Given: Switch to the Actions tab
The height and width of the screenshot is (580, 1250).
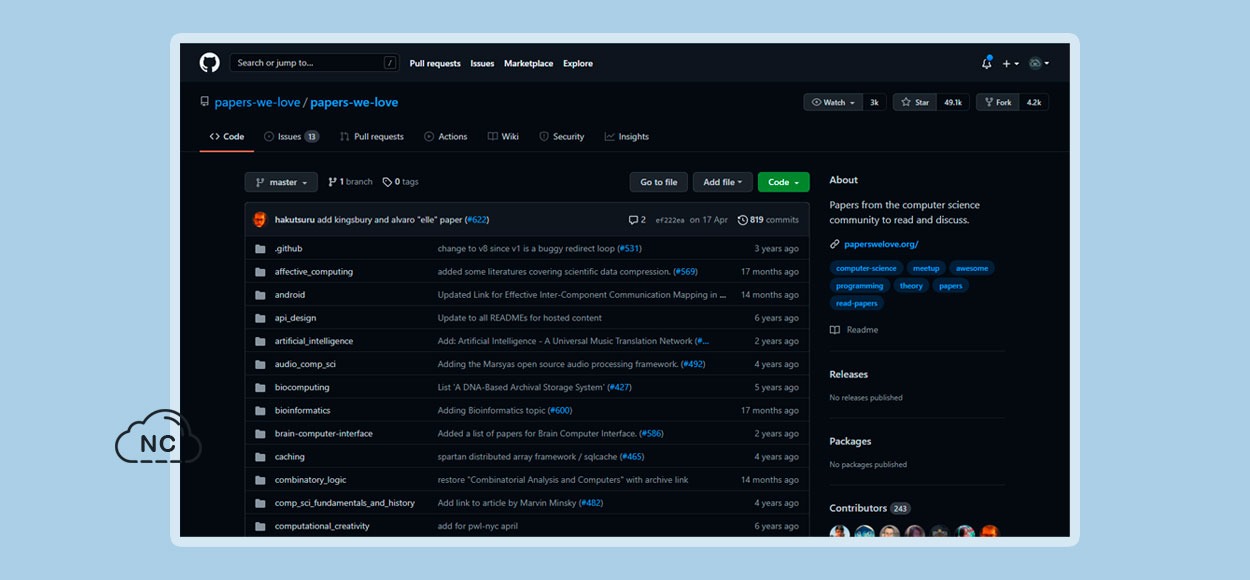Looking at the screenshot, I should tap(446, 136).
